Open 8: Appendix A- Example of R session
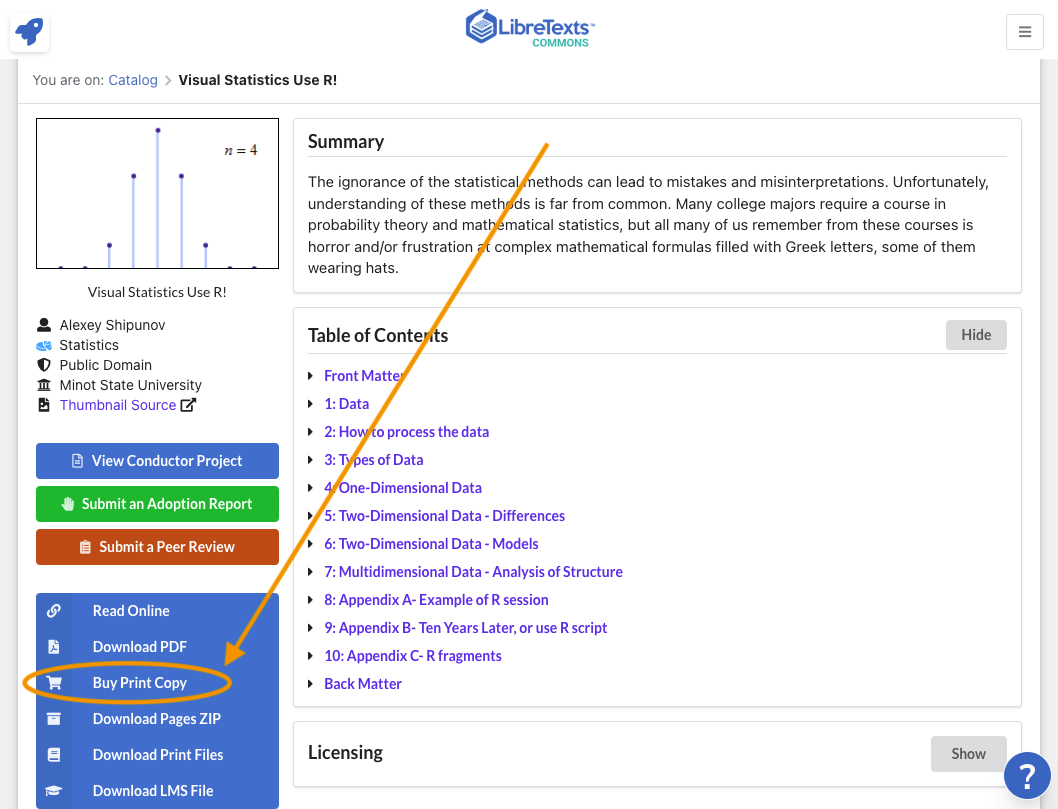Viewport: 1058px width, 809px height. click(436, 600)
